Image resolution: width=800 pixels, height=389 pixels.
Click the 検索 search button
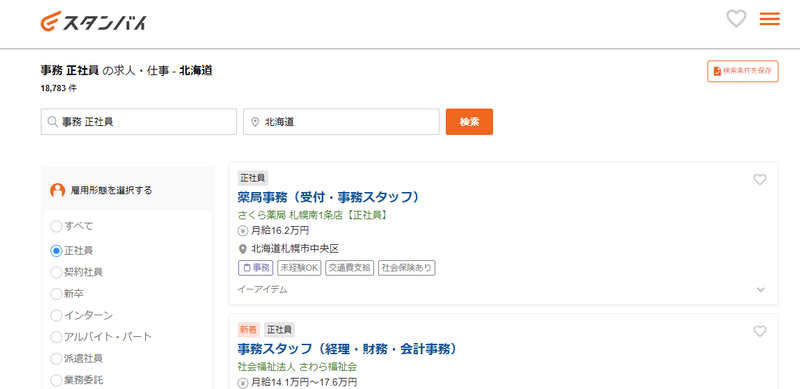coord(469,122)
